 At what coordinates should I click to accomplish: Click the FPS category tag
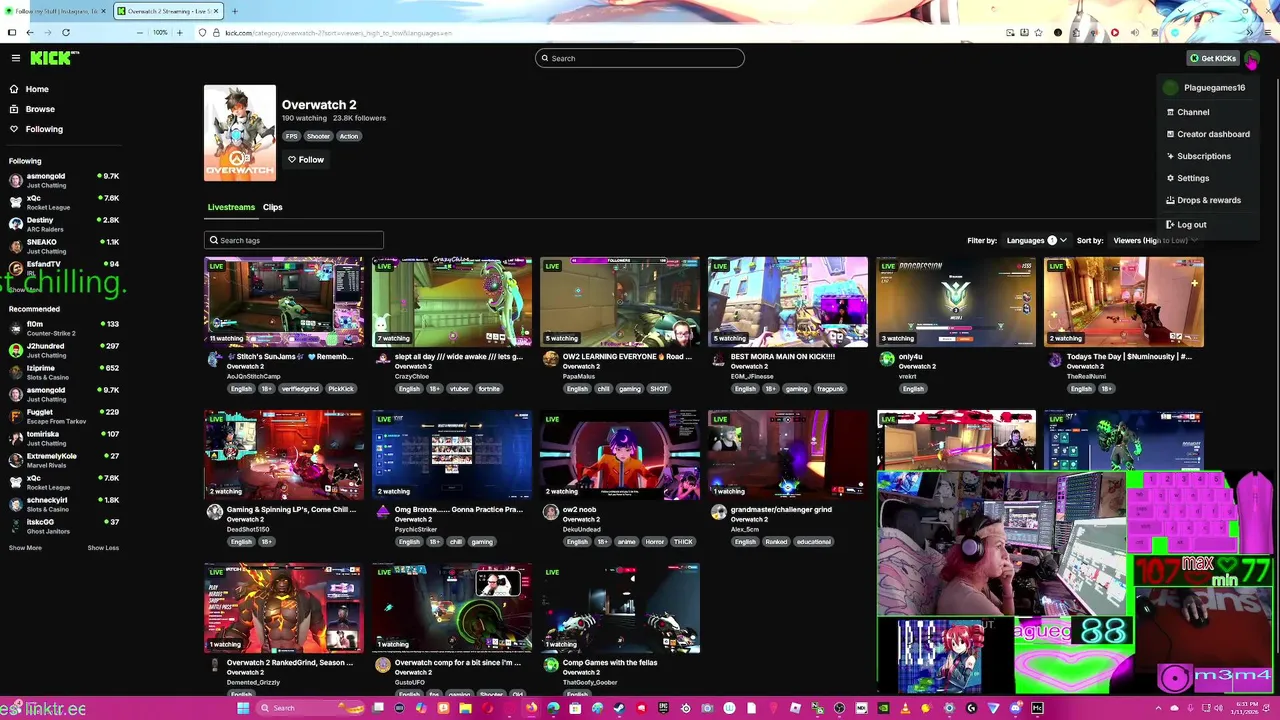tap(292, 136)
